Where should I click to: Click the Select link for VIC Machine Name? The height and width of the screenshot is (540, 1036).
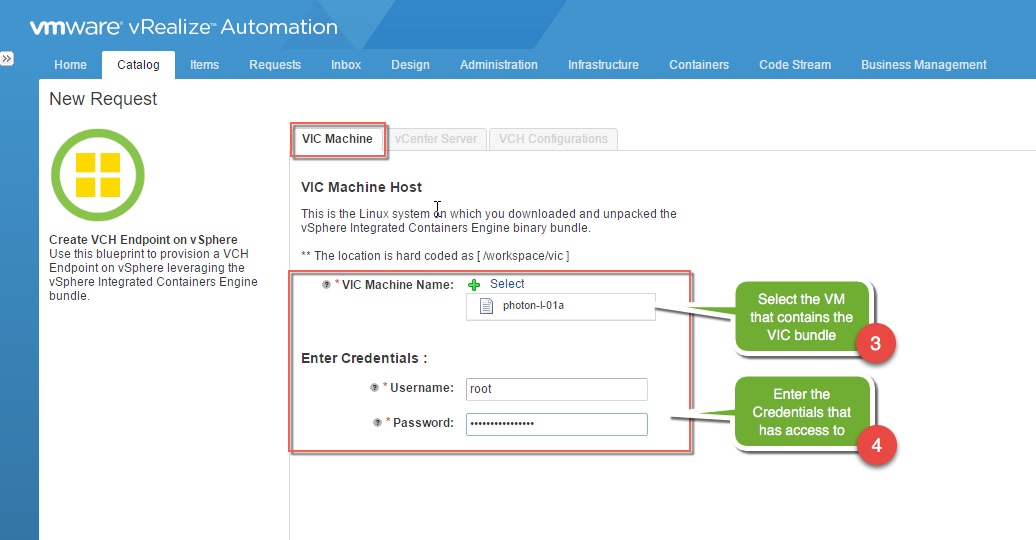click(507, 284)
